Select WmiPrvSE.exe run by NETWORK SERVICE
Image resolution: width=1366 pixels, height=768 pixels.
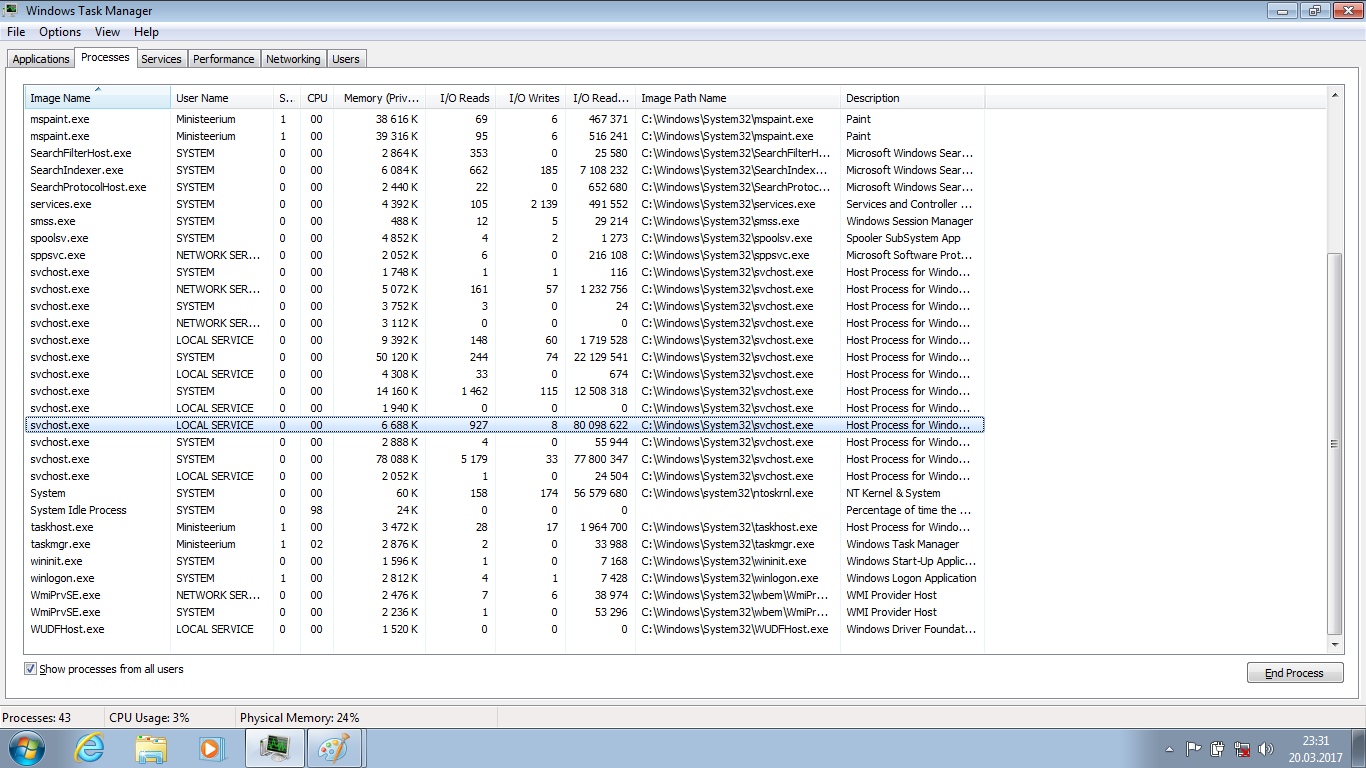[505, 595]
